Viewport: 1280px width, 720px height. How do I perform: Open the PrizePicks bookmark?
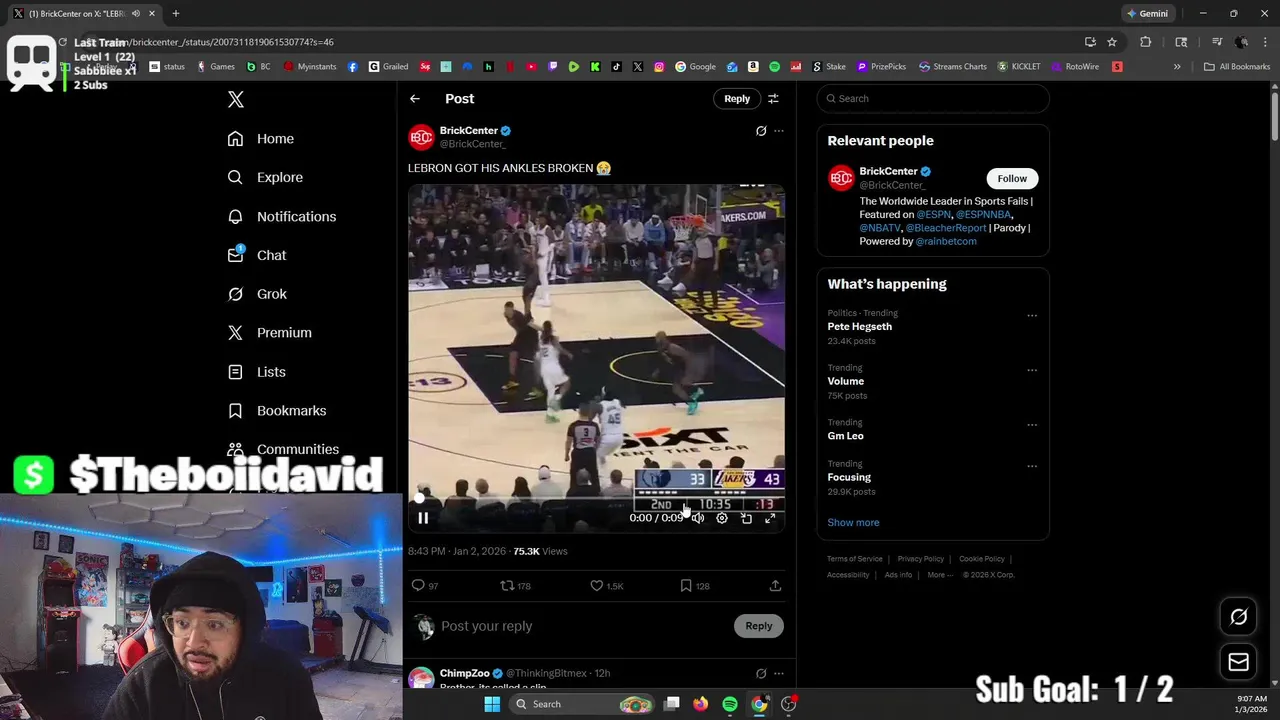tap(882, 67)
